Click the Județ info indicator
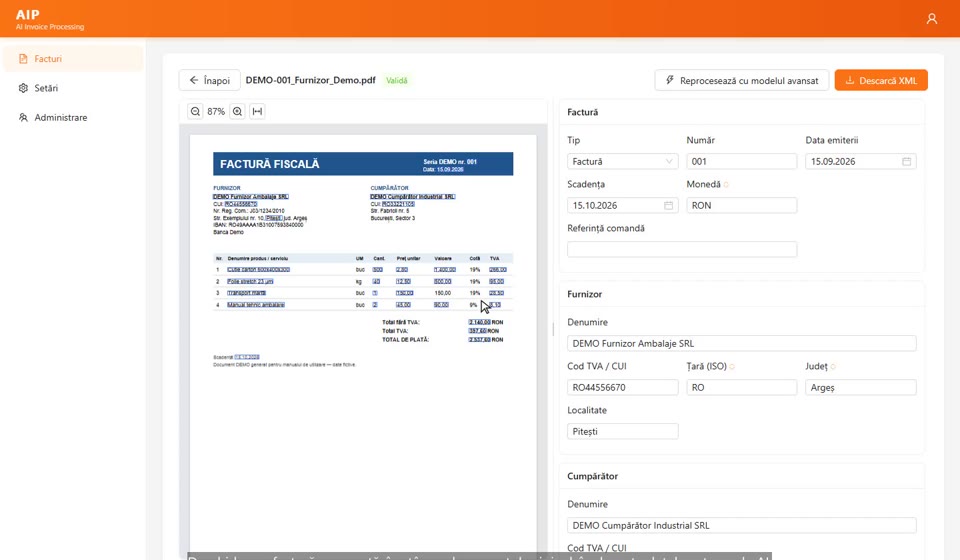960x560 pixels. [x=833, y=367]
